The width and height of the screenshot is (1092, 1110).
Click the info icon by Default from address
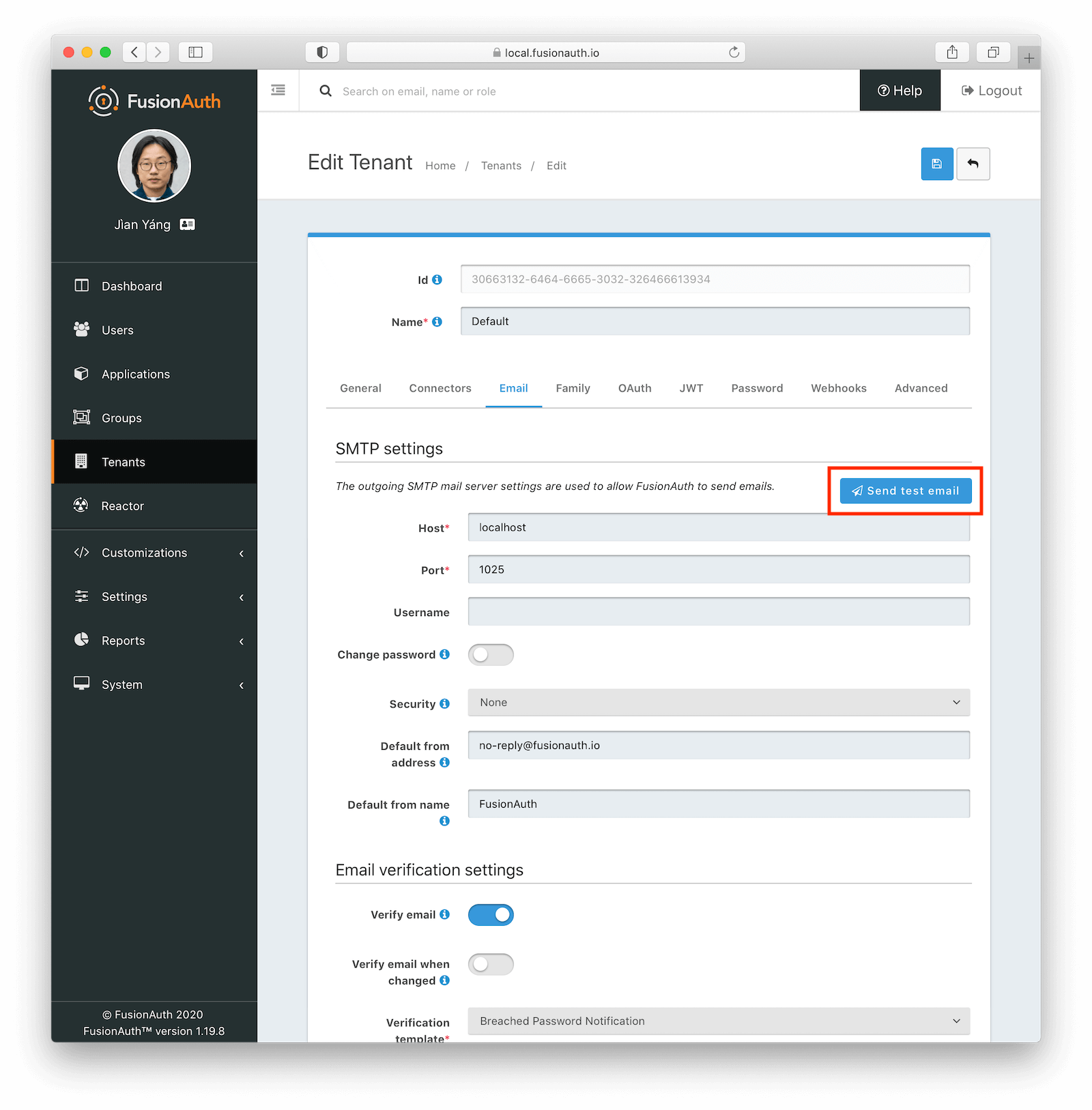(x=445, y=762)
